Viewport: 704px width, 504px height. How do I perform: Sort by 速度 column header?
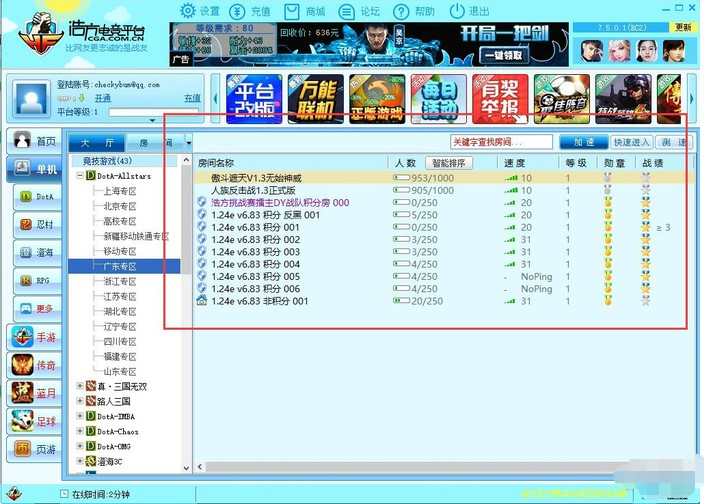515,163
